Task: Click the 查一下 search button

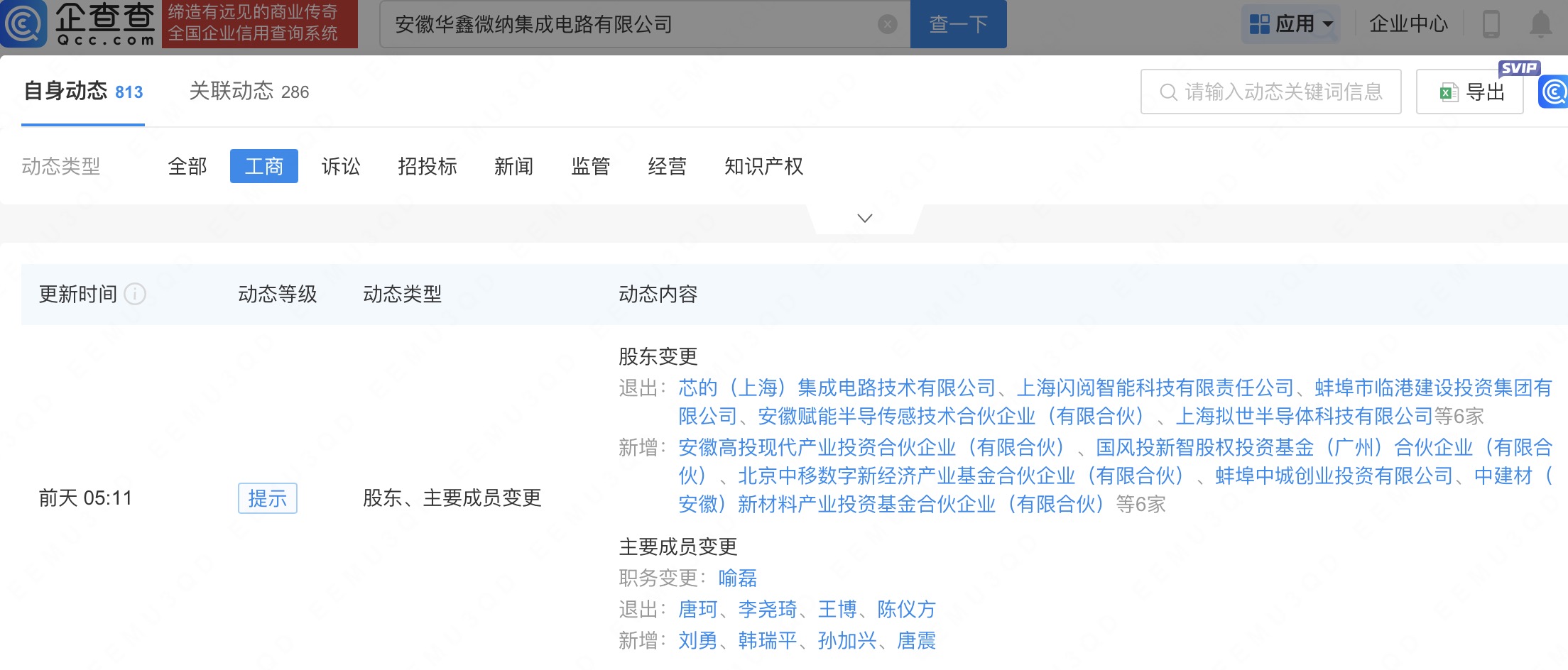Action: (958, 24)
